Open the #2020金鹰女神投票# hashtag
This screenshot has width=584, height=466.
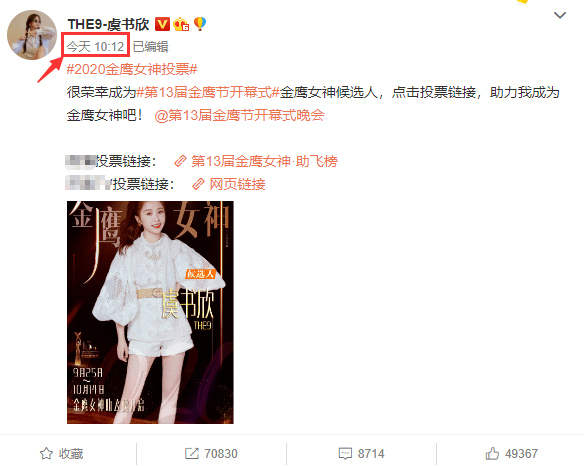click(132, 70)
